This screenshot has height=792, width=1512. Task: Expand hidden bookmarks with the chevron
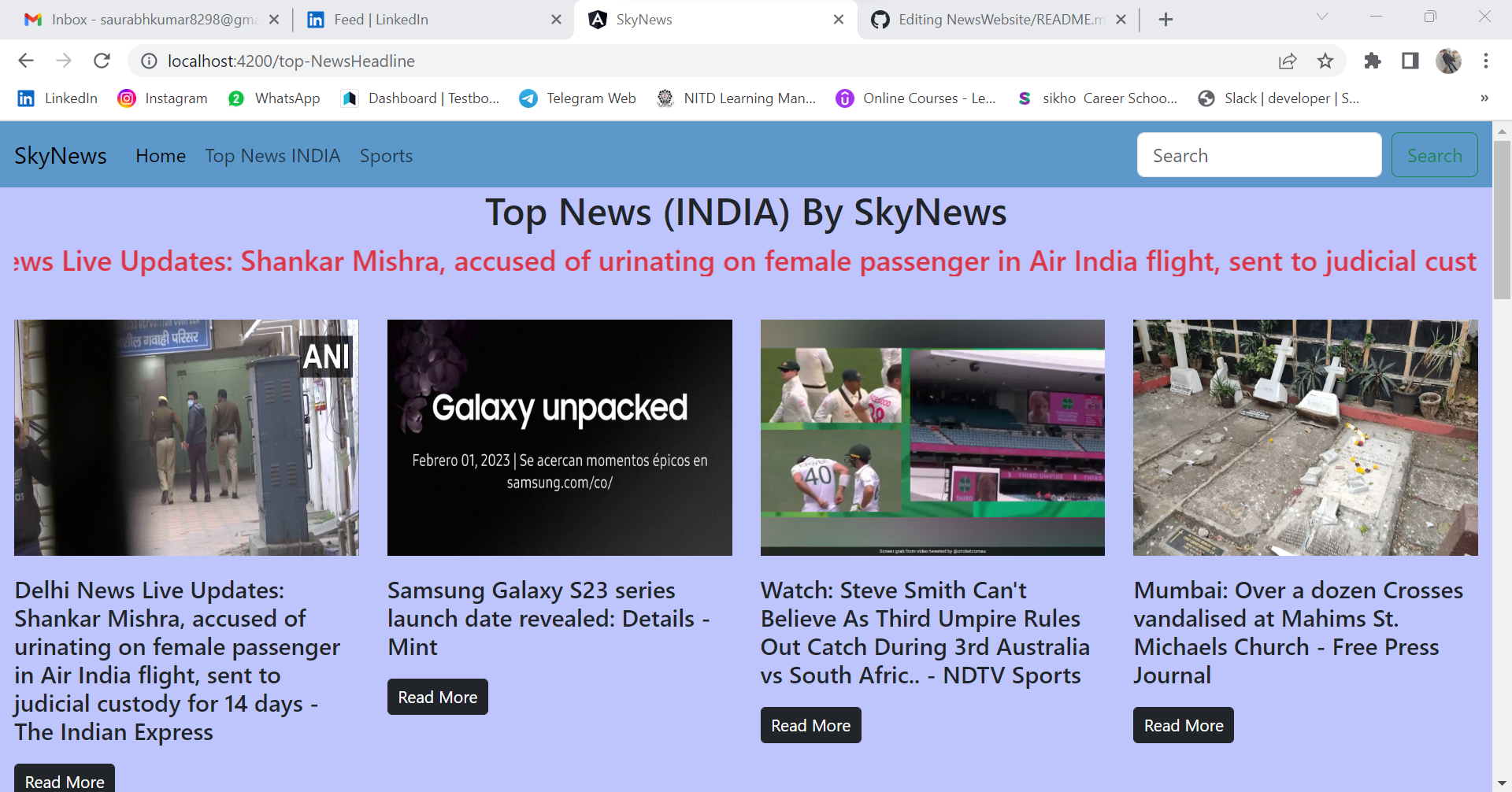(1485, 98)
